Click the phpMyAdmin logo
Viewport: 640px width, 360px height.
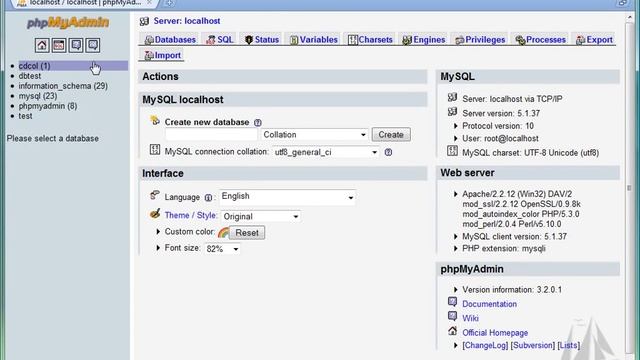[x=68, y=22]
